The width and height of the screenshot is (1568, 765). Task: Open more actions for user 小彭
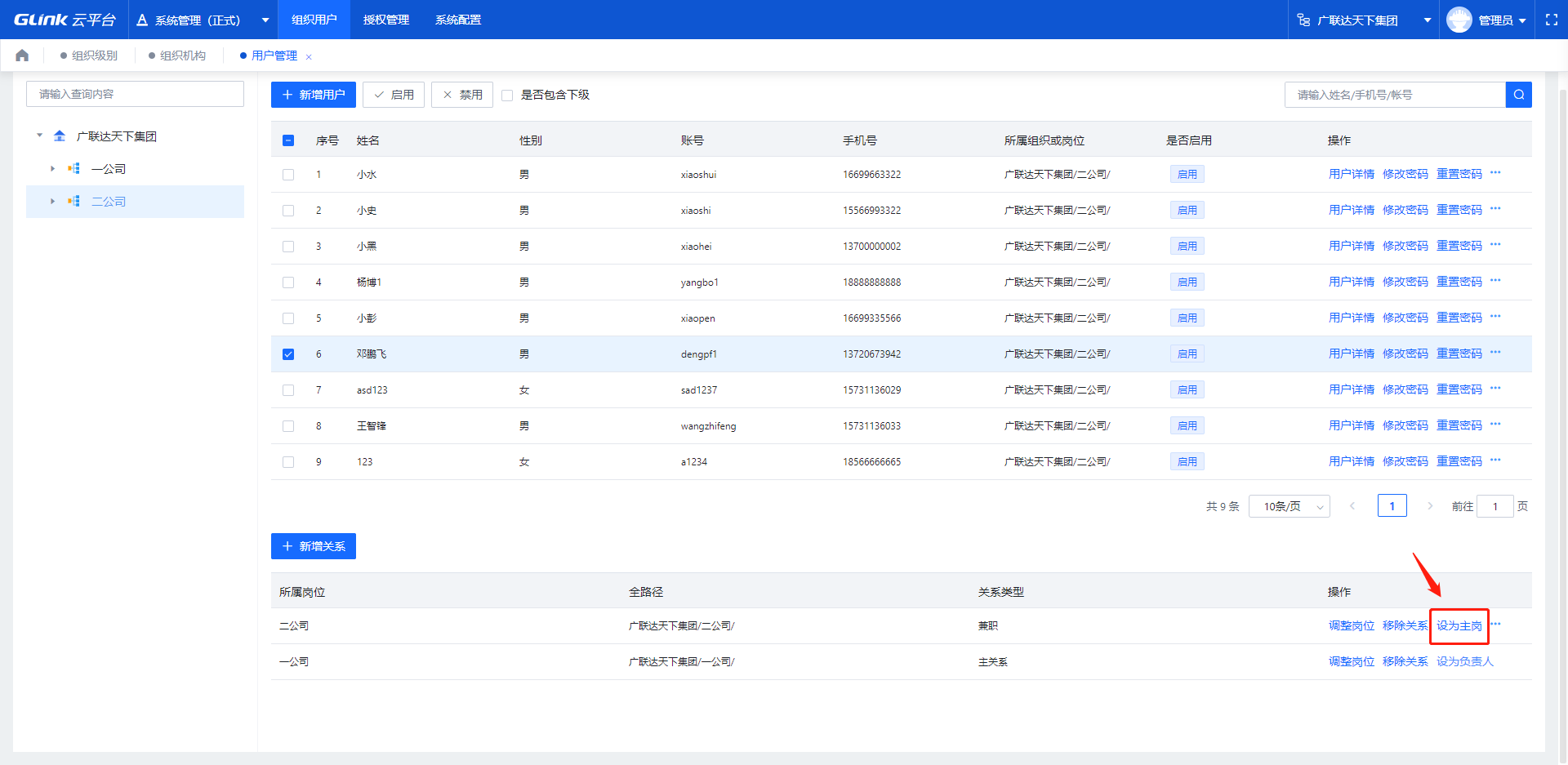tap(1495, 317)
